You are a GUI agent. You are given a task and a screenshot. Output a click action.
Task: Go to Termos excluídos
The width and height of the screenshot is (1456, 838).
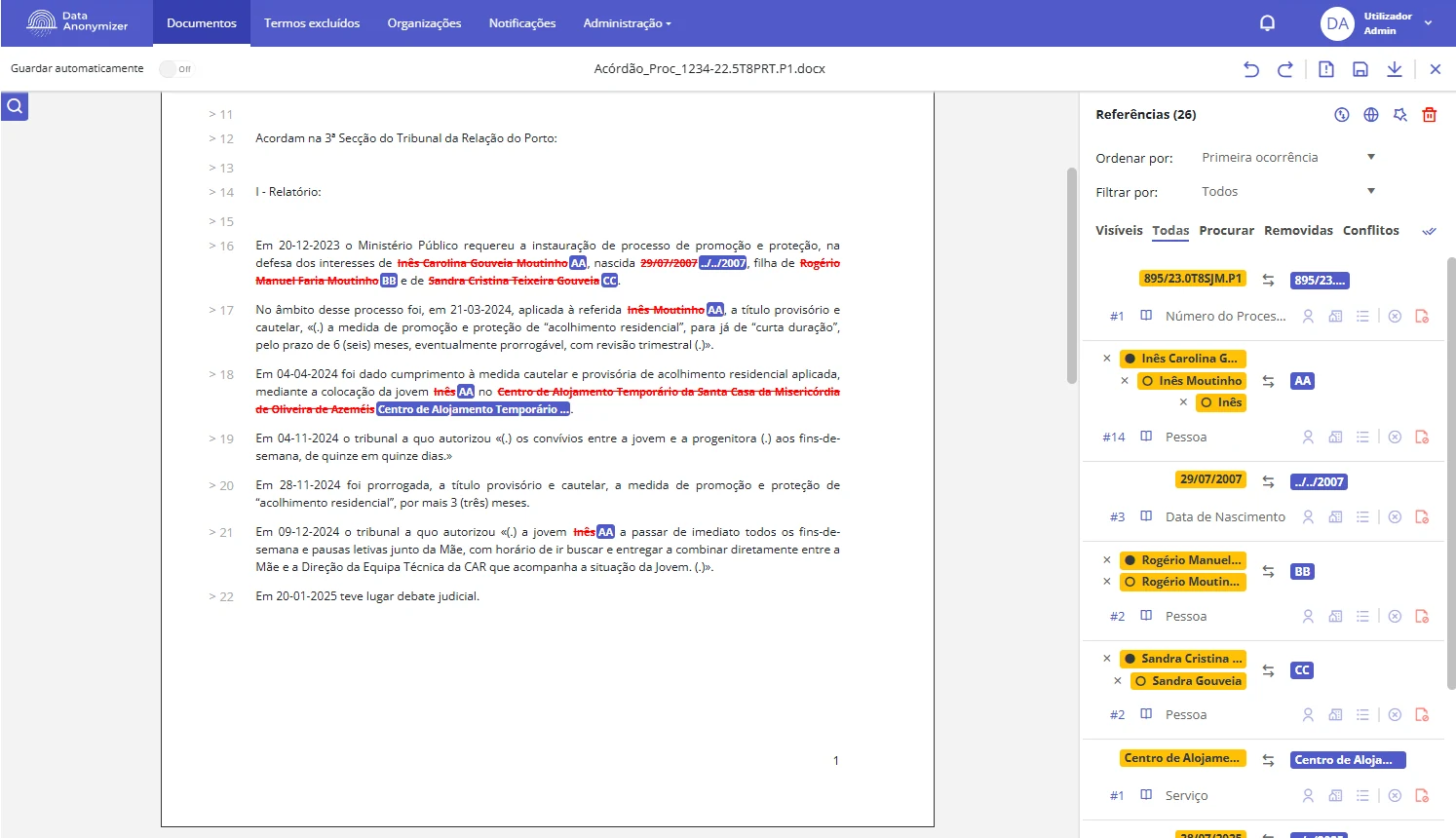pyautogui.click(x=312, y=23)
